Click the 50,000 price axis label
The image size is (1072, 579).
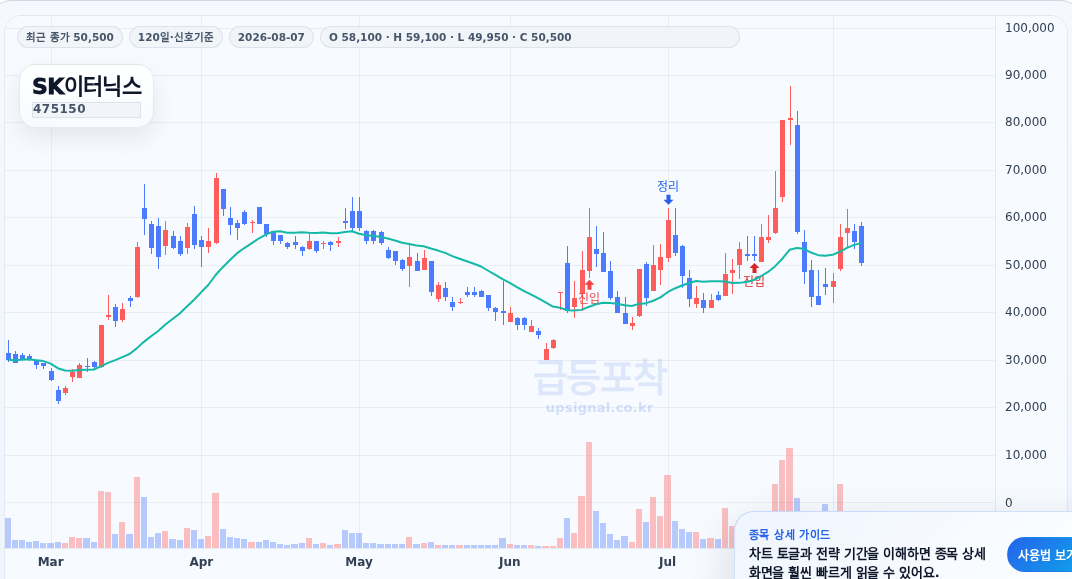pos(1026,265)
